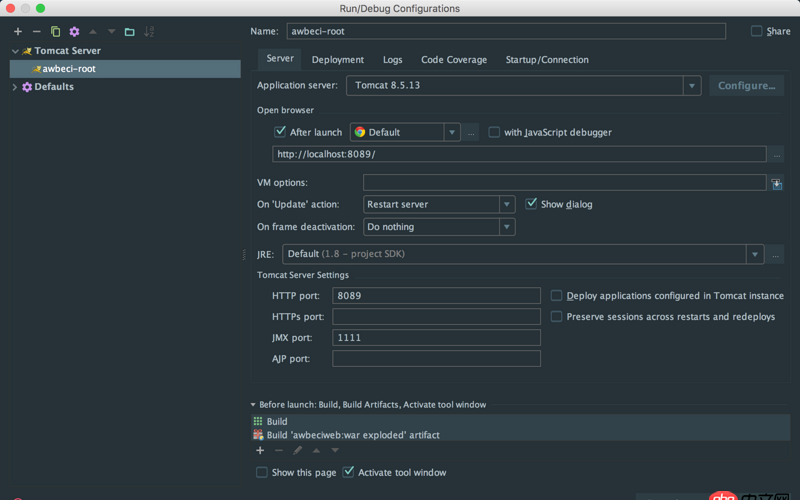Image resolution: width=800 pixels, height=500 pixels.
Task: Click the JMX port field
Action: click(436, 337)
